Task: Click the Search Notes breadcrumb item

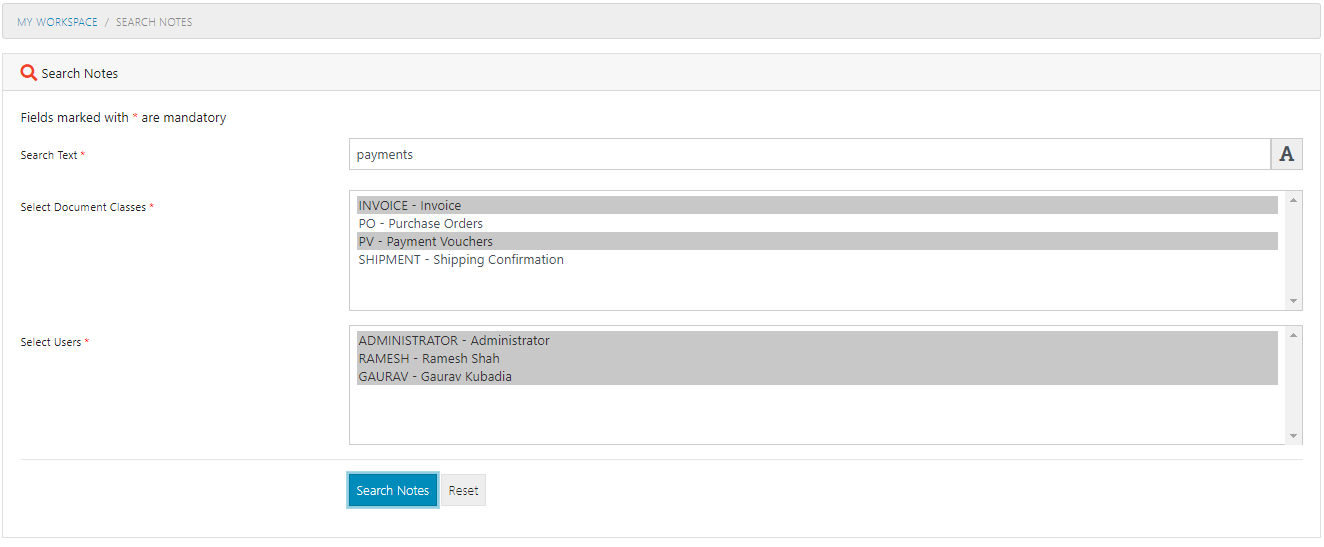Action: coord(154,22)
